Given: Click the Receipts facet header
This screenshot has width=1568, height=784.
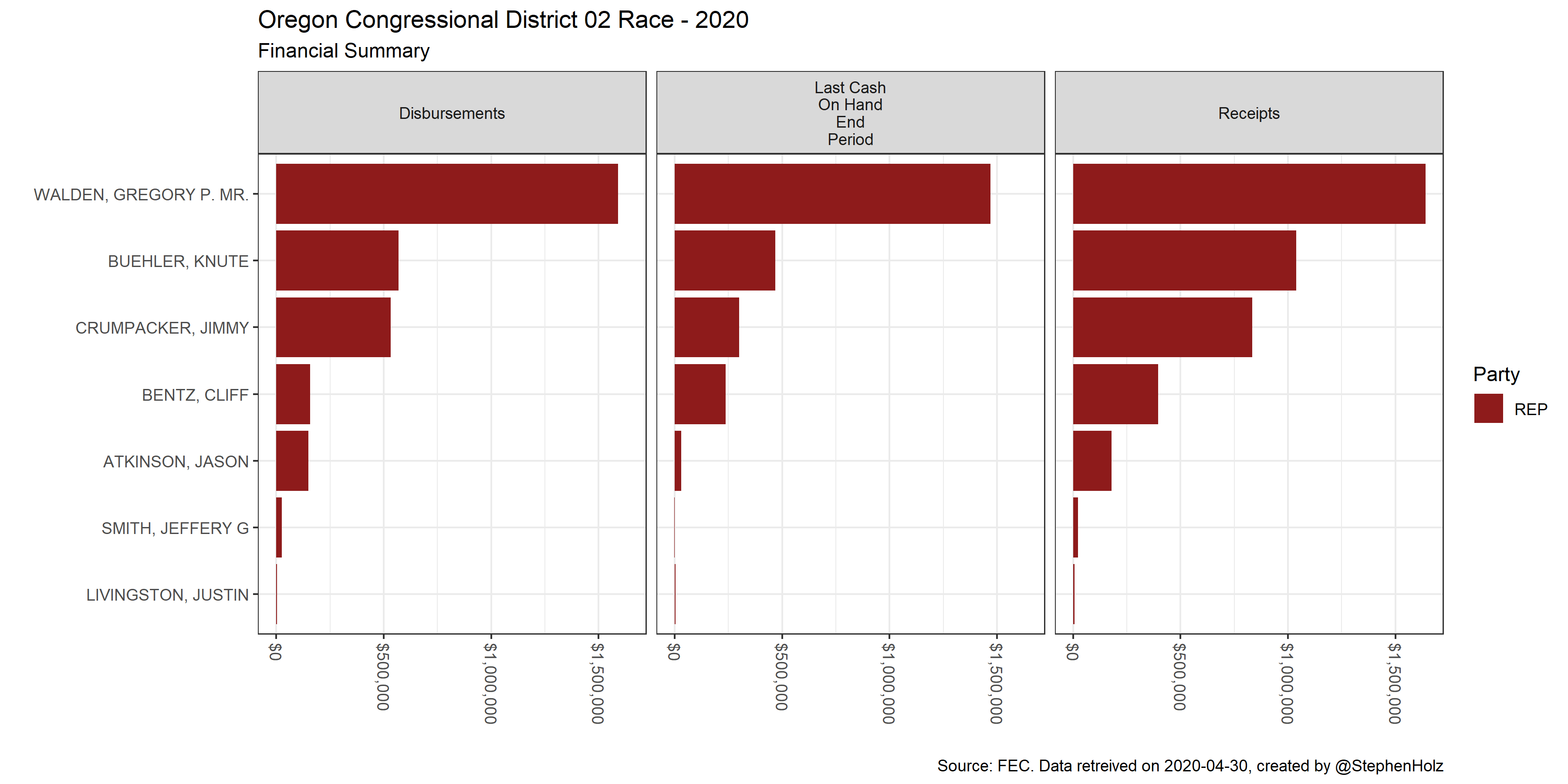Looking at the screenshot, I should [1248, 113].
